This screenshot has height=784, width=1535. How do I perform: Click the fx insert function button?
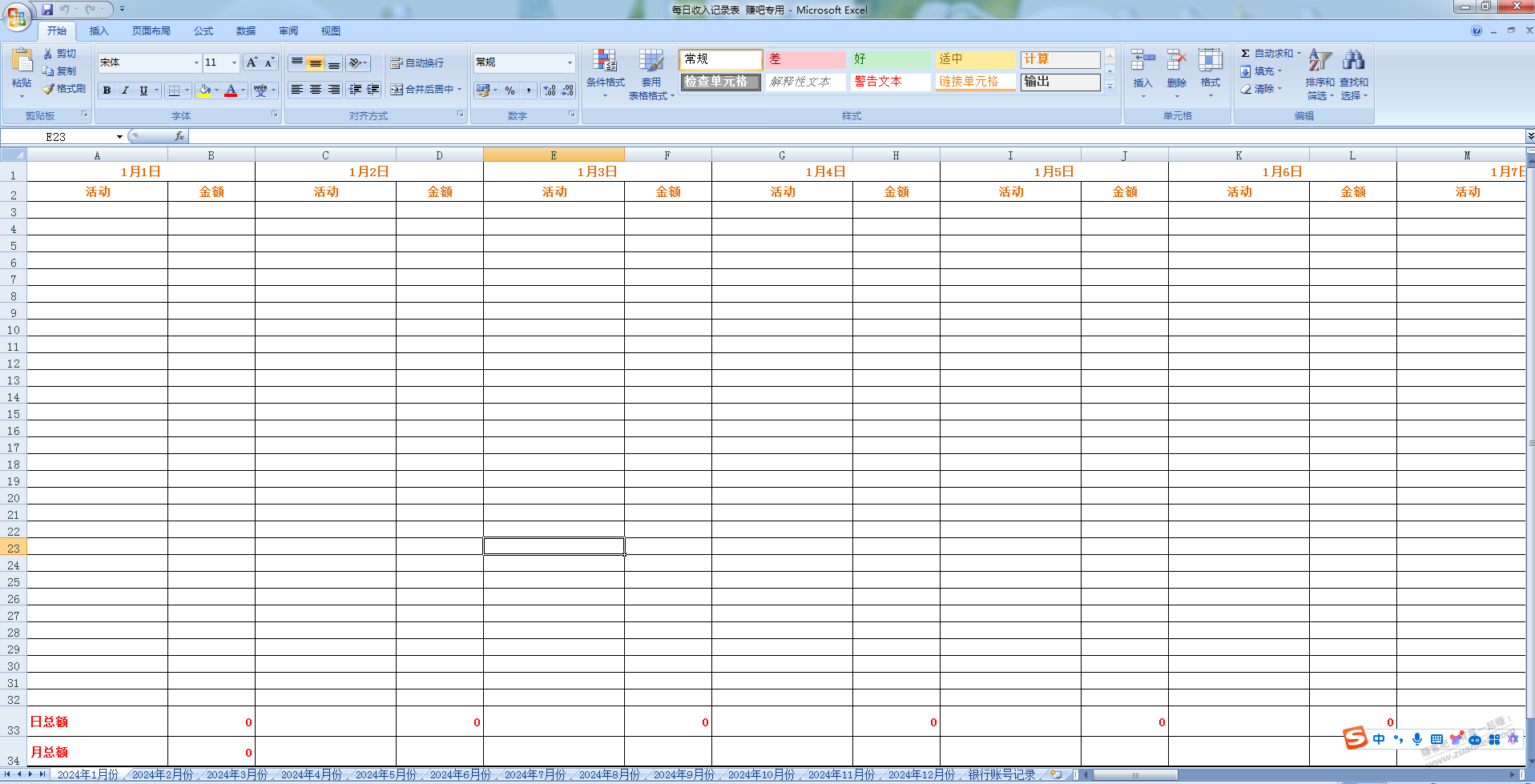179,137
